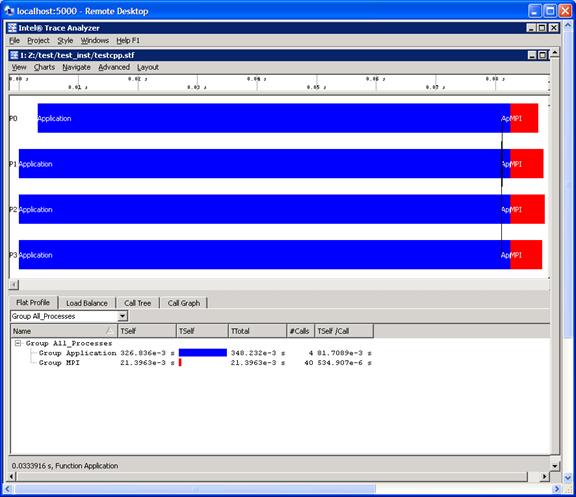The image size is (576, 497).
Task: Open the Project menu
Action: (x=38, y=40)
